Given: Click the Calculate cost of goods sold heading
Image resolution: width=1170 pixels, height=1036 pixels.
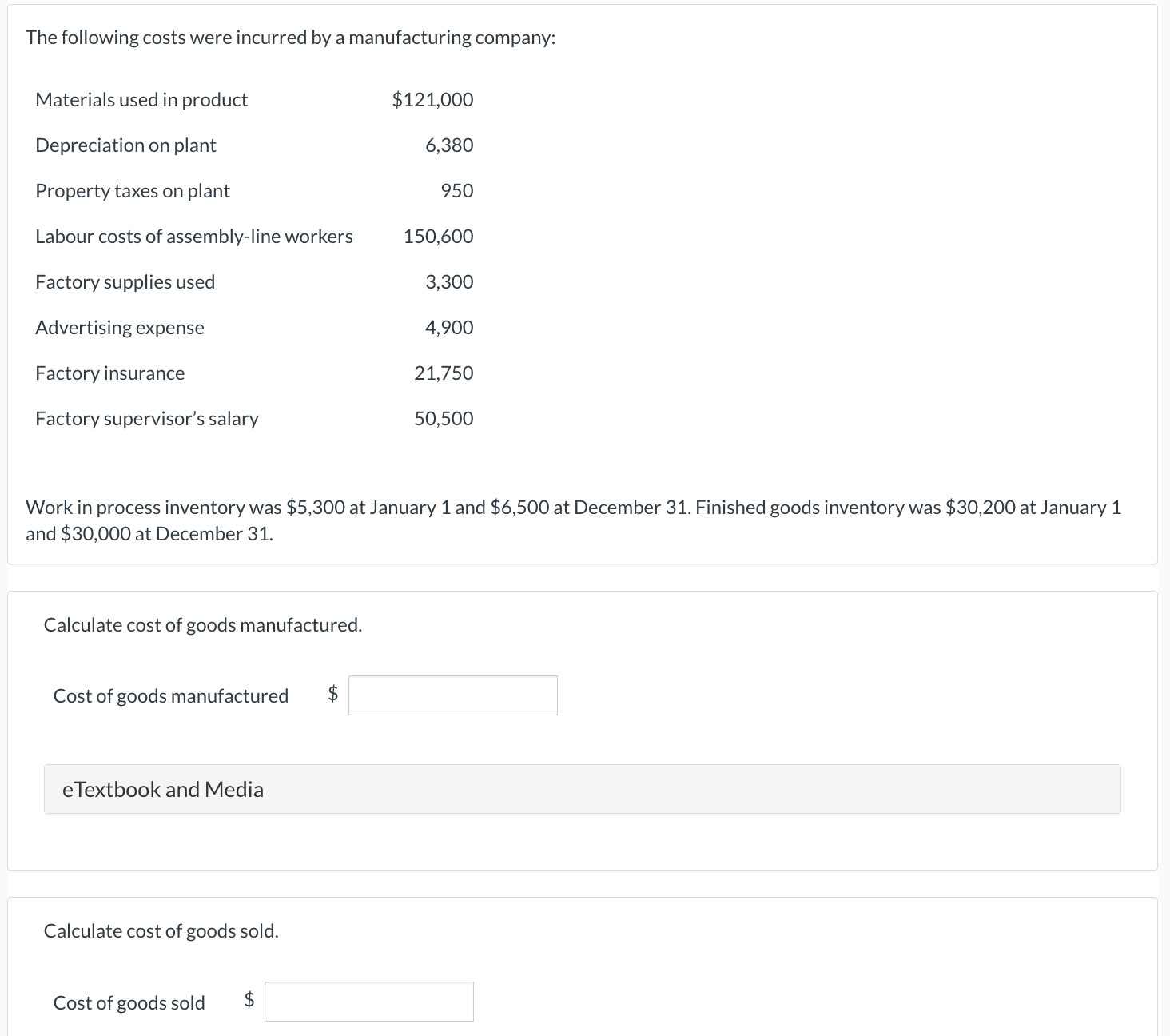Looking at the screenshot, I should pyautogui.click(x=161, y=931).
